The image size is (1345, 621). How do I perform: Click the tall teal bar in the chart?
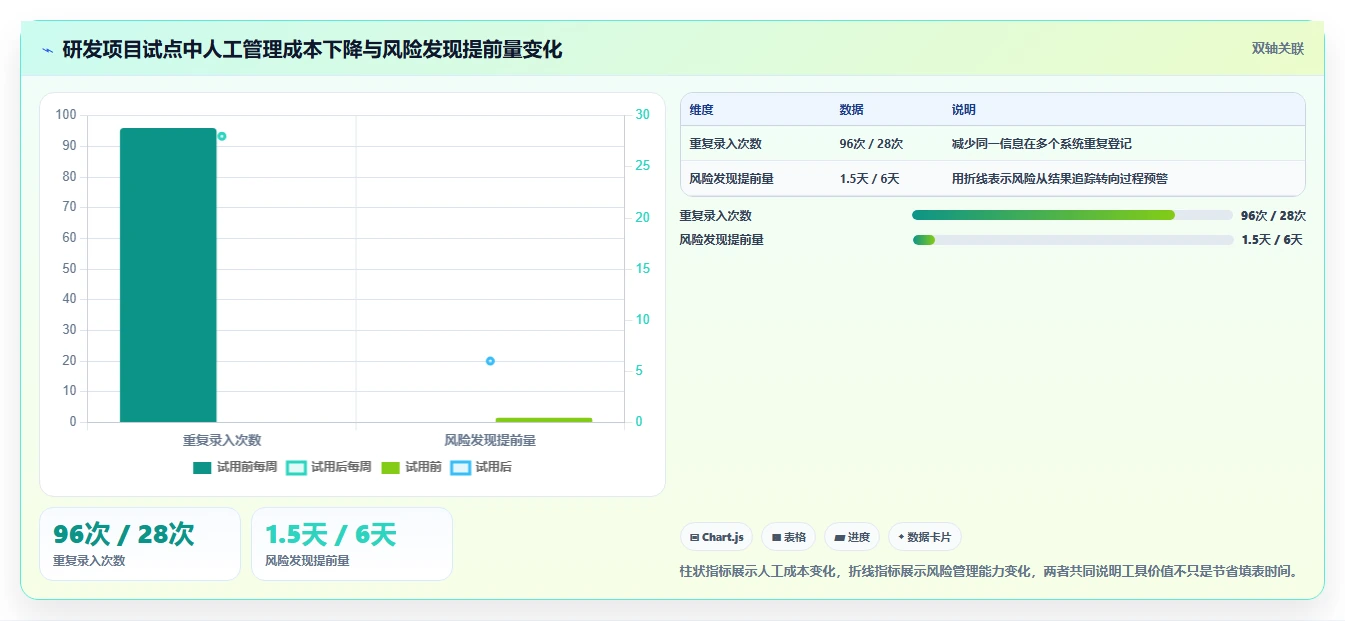[168, 275]
